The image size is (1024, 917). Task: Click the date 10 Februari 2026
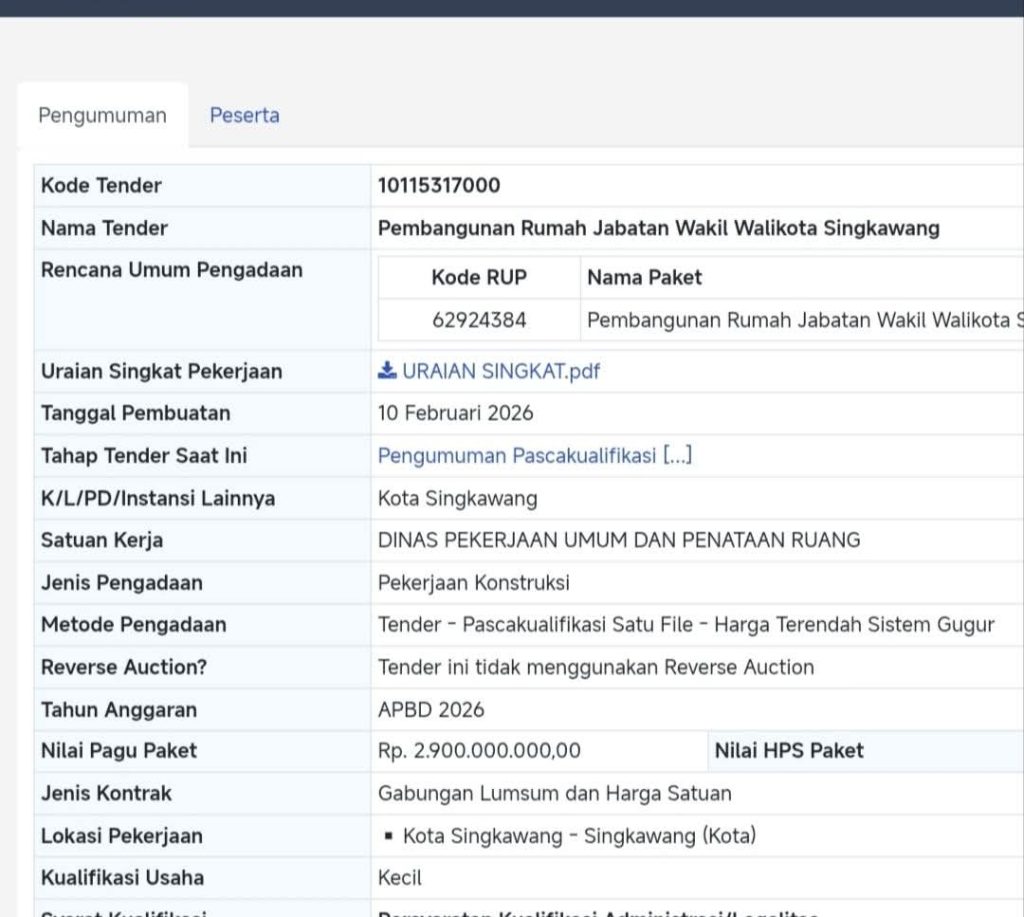(x=456, y=413)
